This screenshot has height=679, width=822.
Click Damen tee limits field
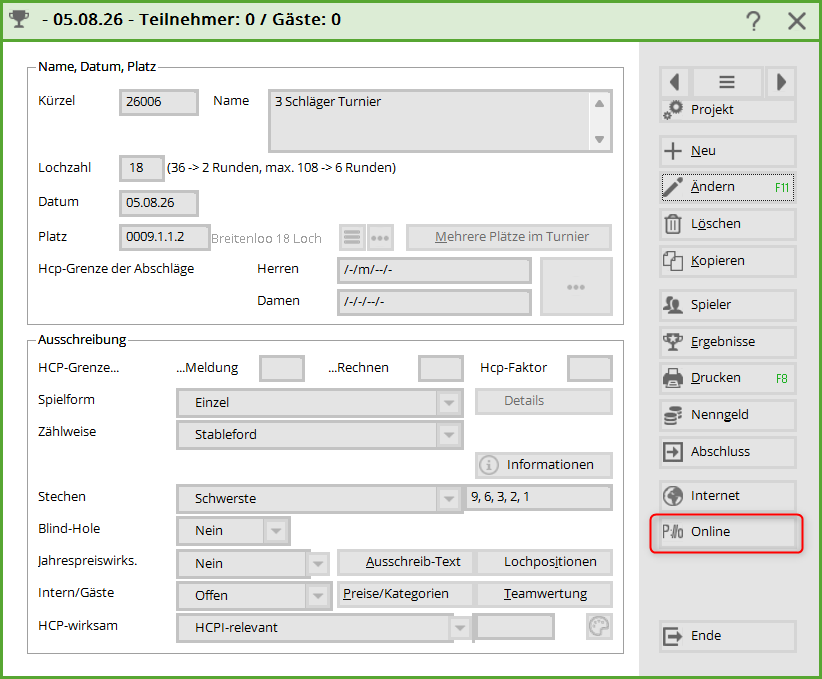(434, 303)
